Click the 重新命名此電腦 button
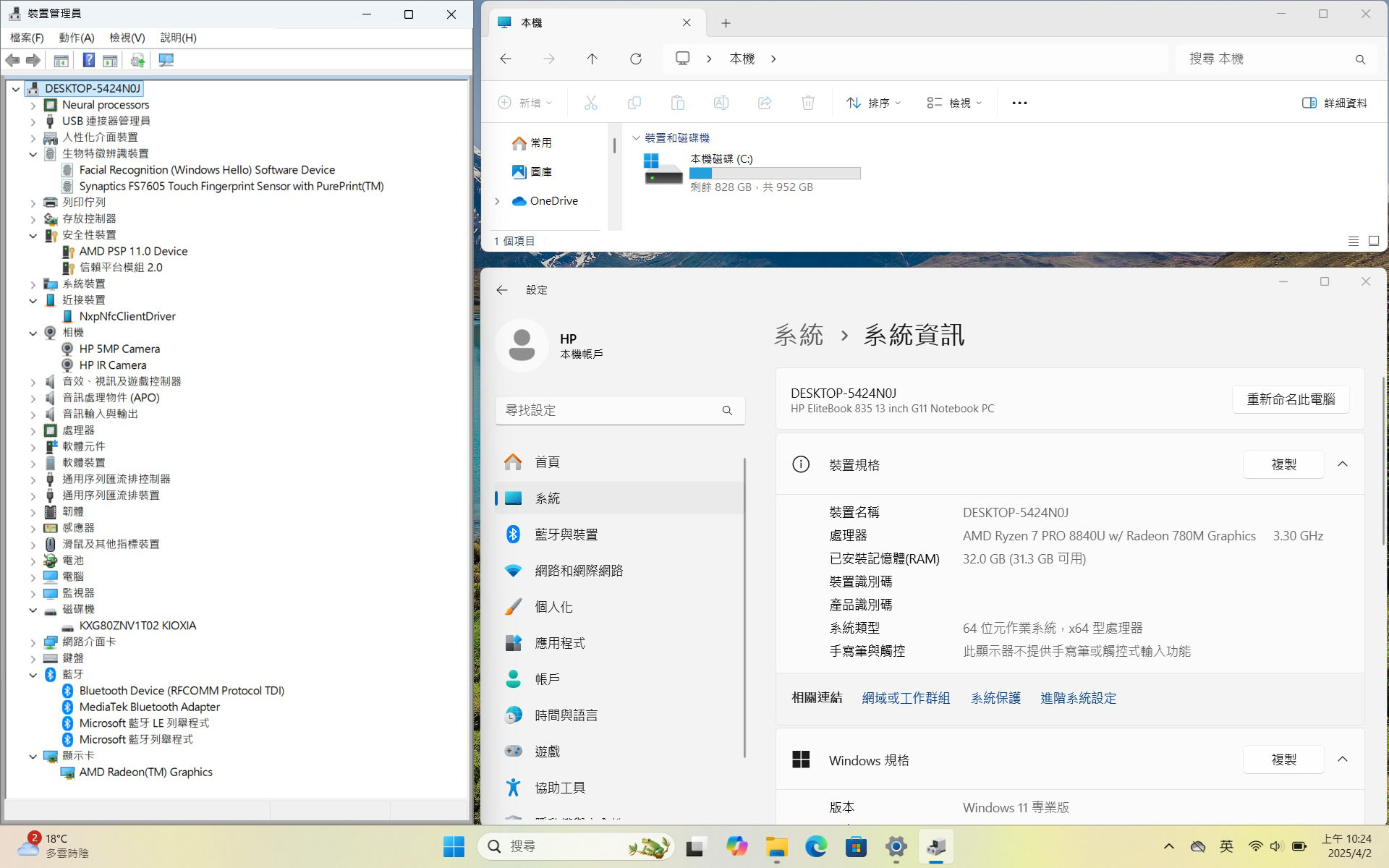This screenshot has height=868, width=1389. (x=1291, y=399)
